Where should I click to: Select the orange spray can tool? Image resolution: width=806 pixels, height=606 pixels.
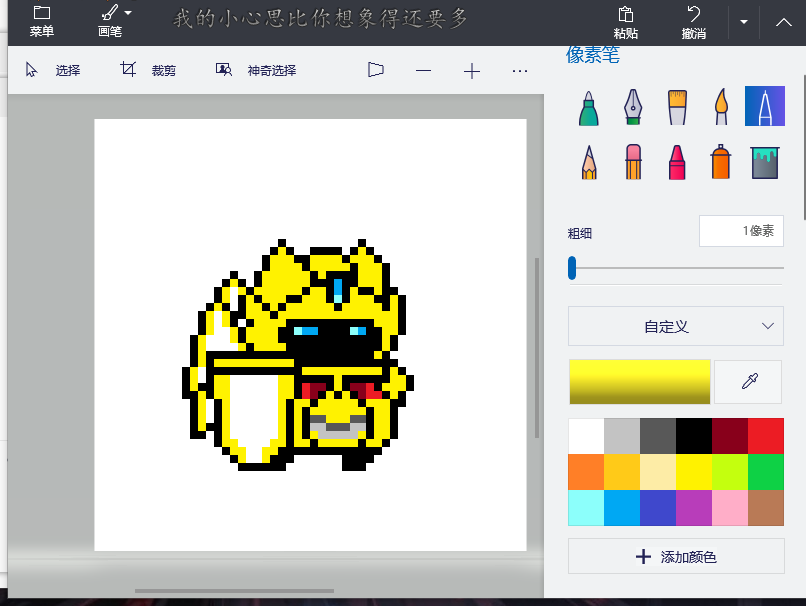pos(721,162)
